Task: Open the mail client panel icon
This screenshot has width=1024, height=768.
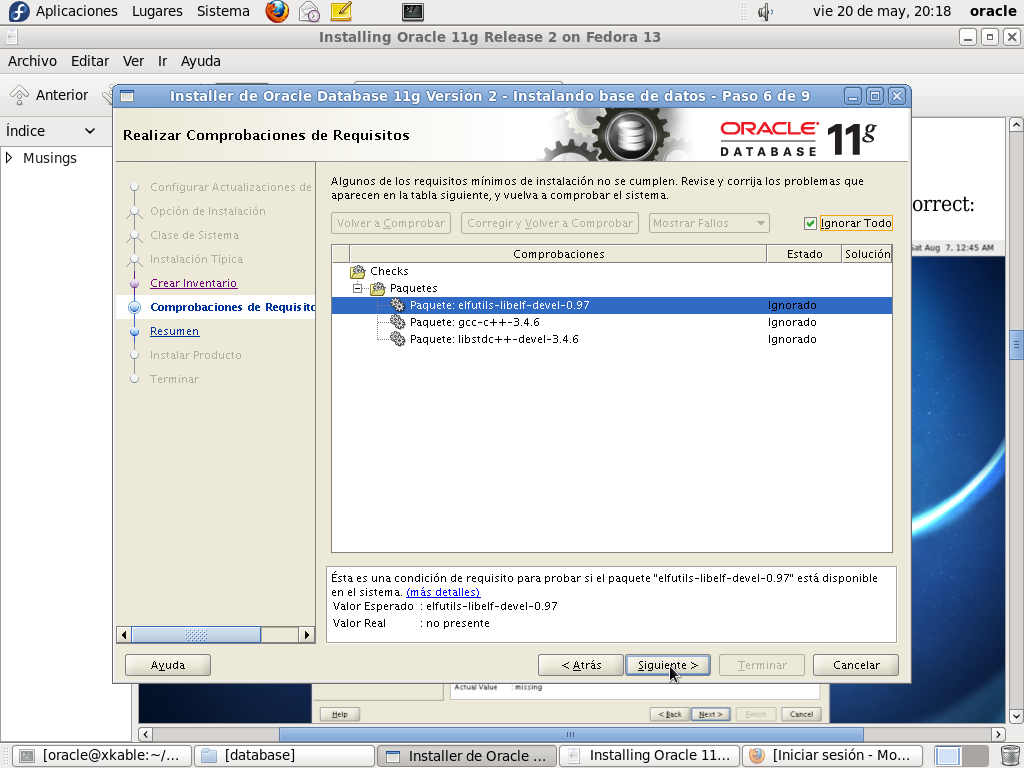Action: [309, 11]
